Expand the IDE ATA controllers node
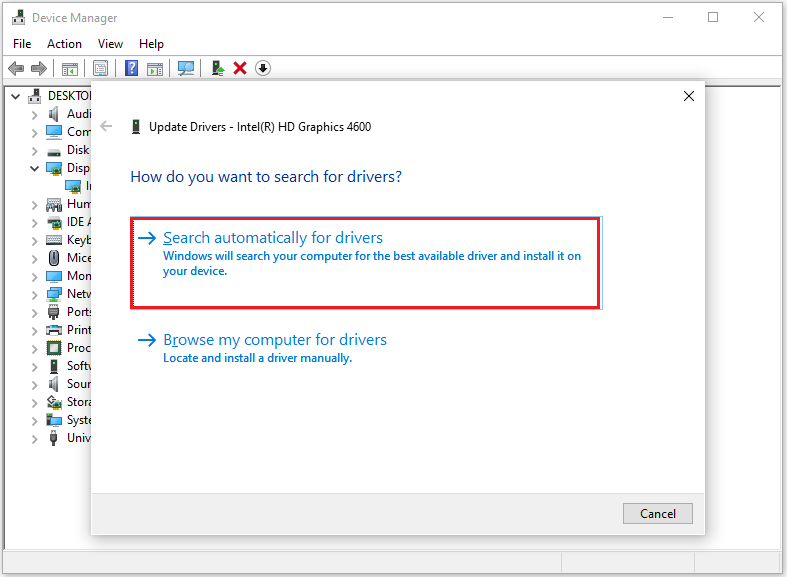The height and width of the screenshot is (577, 787). tap(34, 223)
